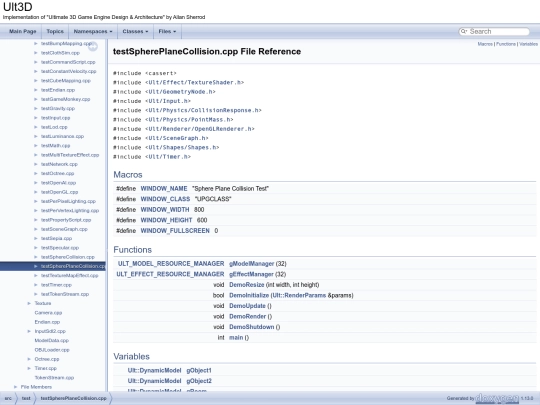The image size is (540, 405).
Task: Open the DemoInitialize function link
Action: [x=249, y=295]
